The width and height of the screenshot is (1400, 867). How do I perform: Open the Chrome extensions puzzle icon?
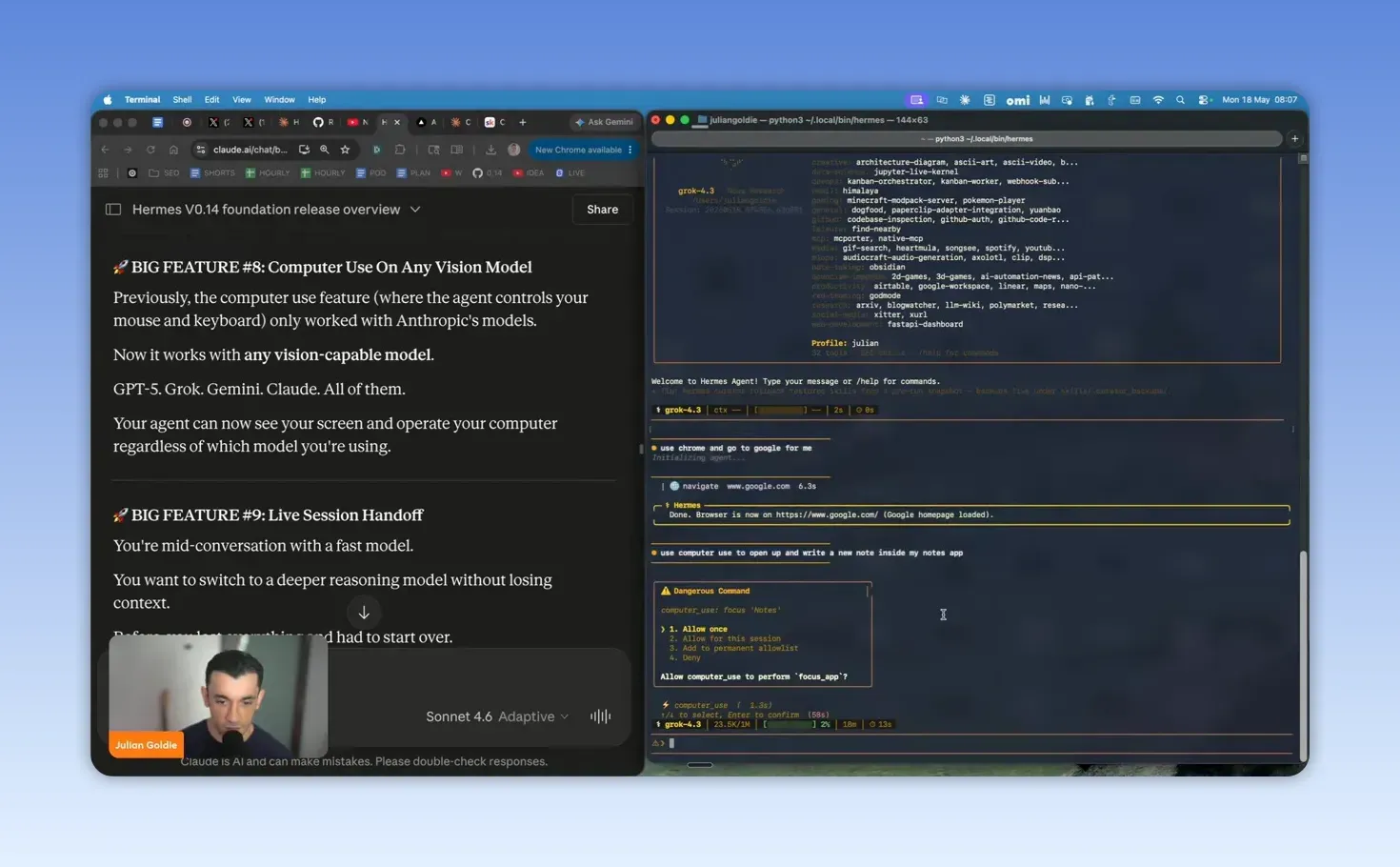[400, 150]
